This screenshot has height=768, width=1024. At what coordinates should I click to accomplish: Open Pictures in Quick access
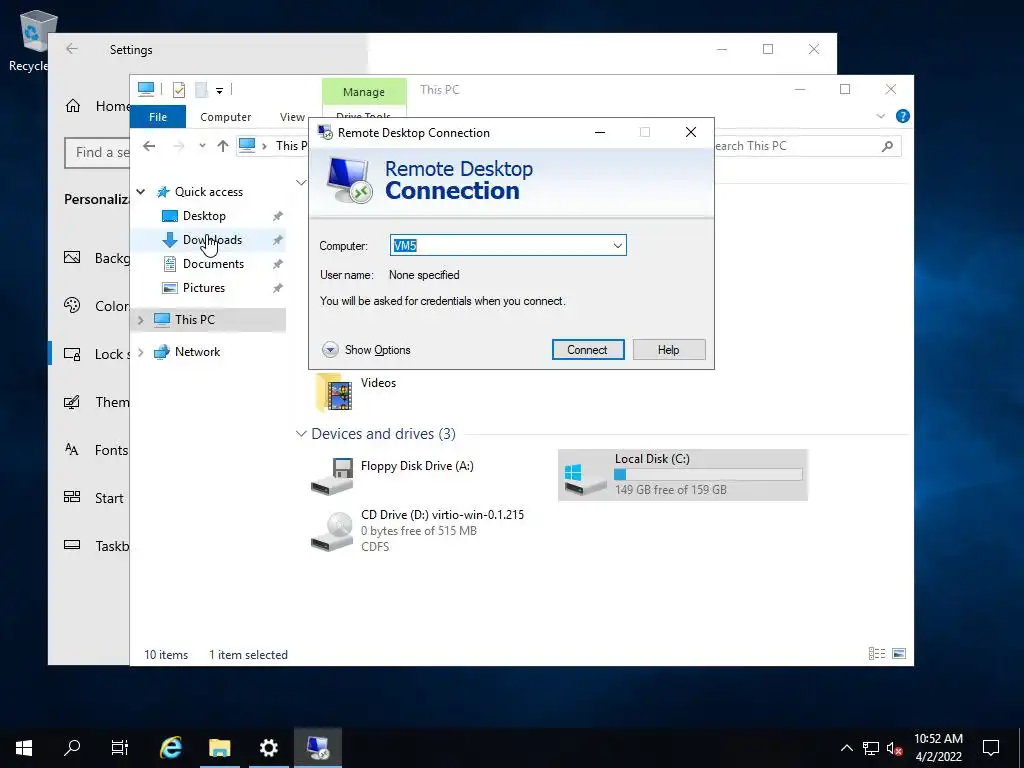click(x=204, y=288)
